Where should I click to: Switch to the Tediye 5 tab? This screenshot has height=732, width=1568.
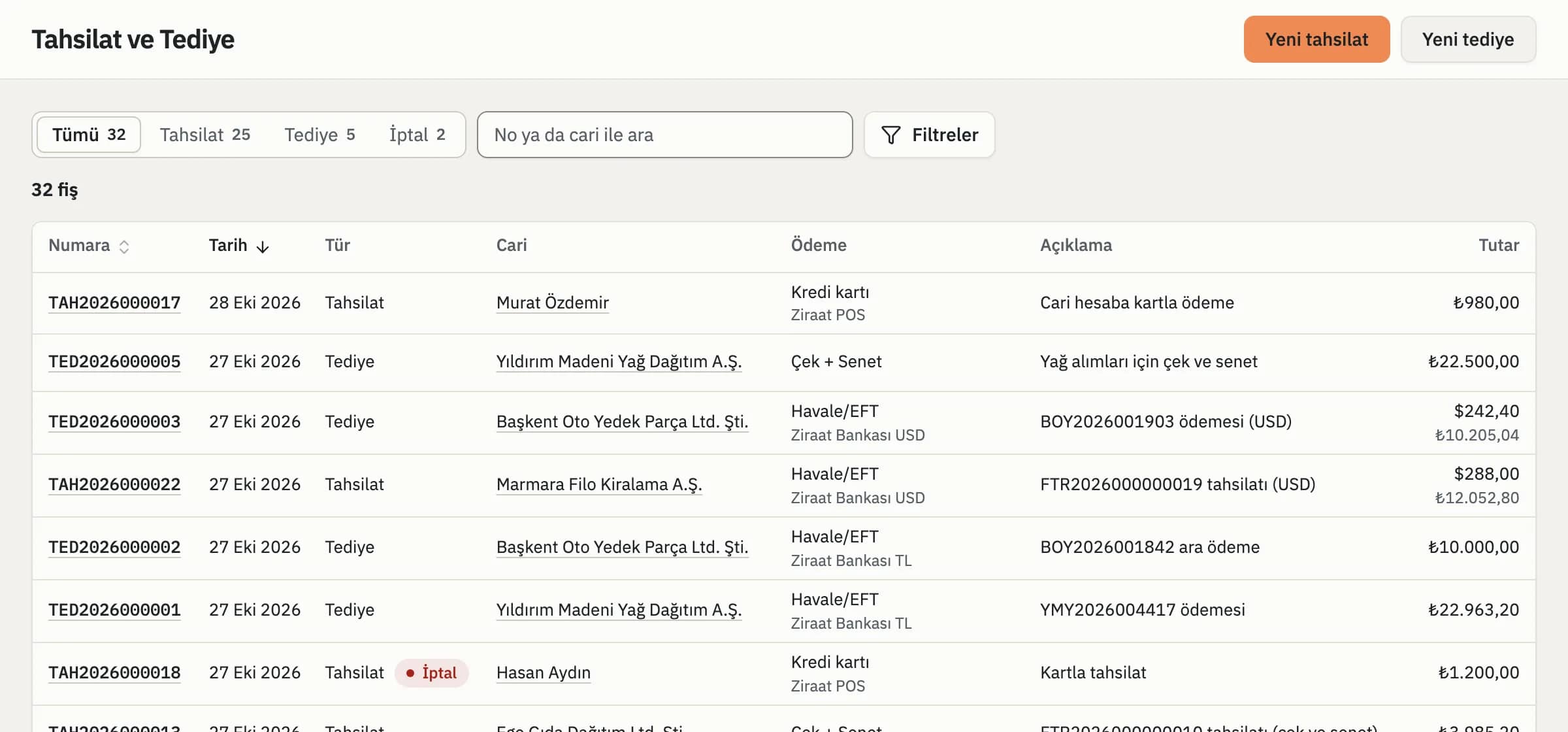(x=319, y=135)
